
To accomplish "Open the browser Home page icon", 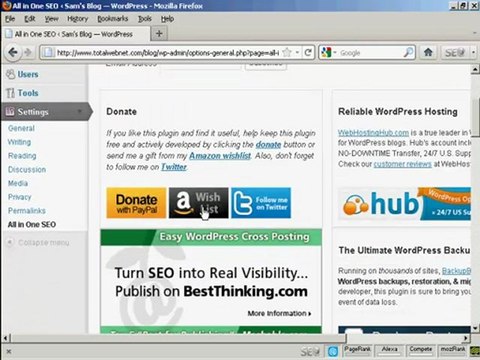I will tap(428, 52).
